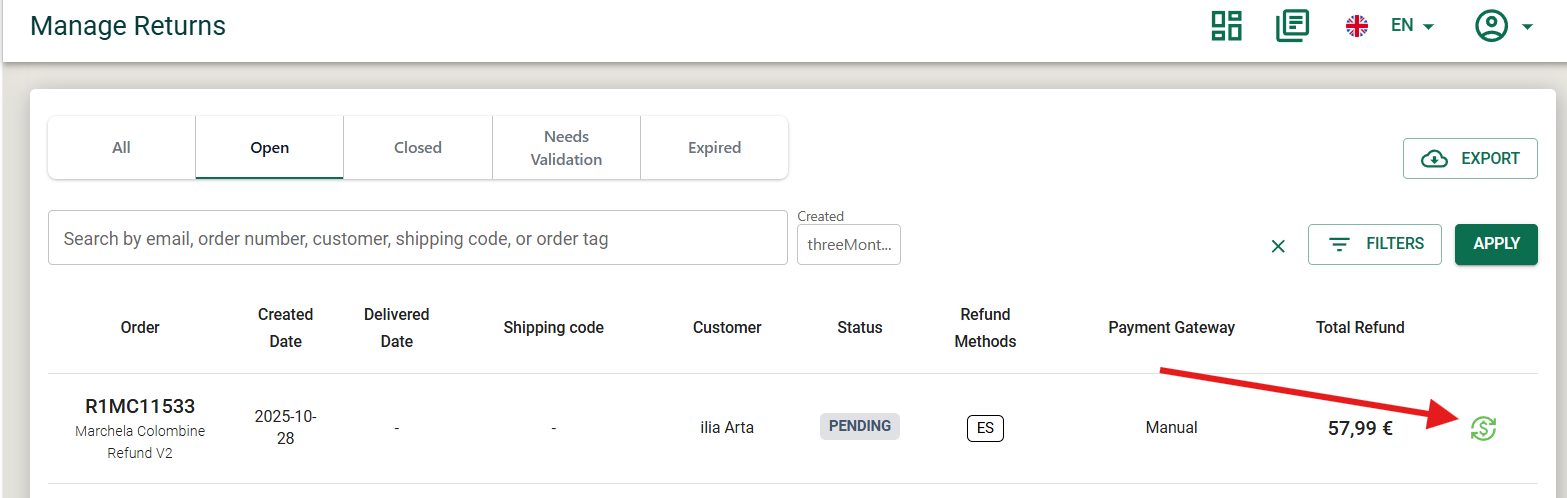The width and height of the screenshot is (1567, 498).
Task: Select the Needs Validation tab
Action: (566, 148)
